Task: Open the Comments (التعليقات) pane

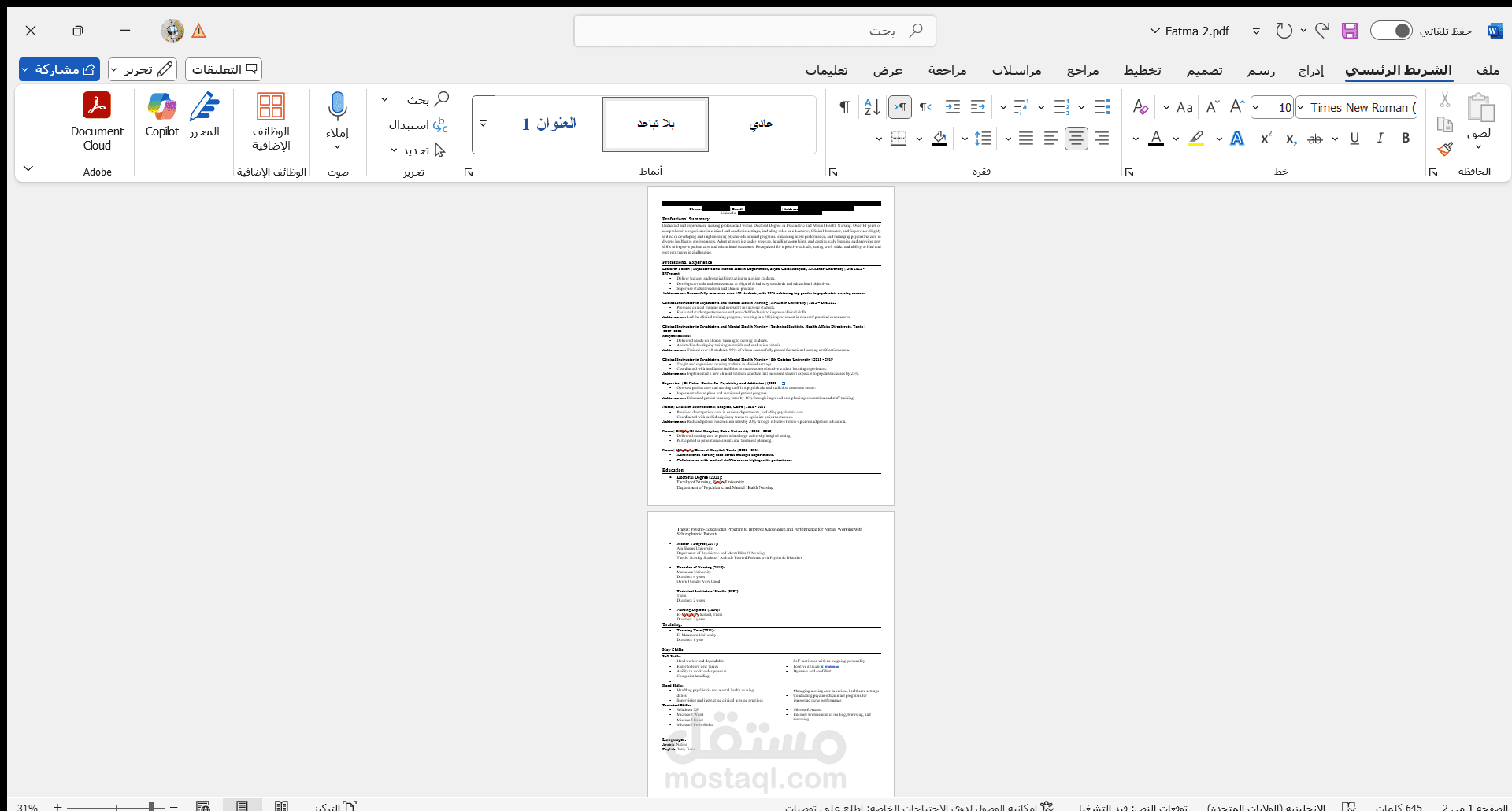Action: pos(224,69)
